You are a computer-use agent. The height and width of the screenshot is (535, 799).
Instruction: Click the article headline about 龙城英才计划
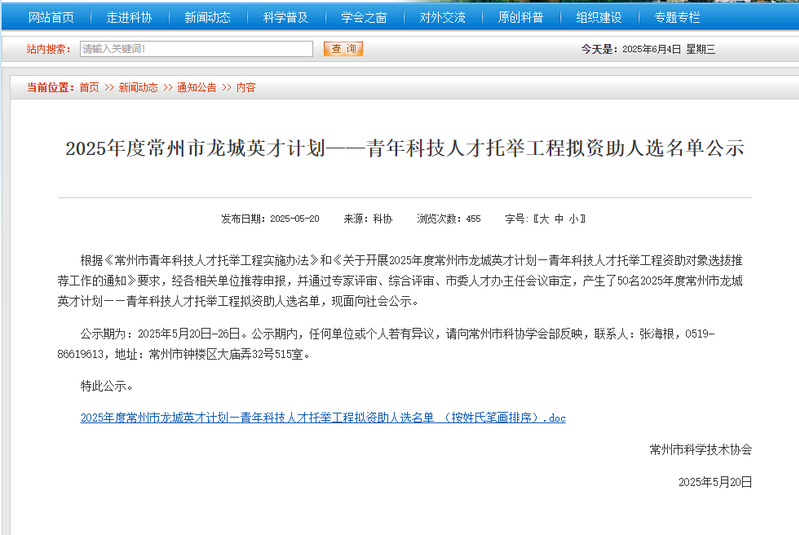[x=405, y=150]
